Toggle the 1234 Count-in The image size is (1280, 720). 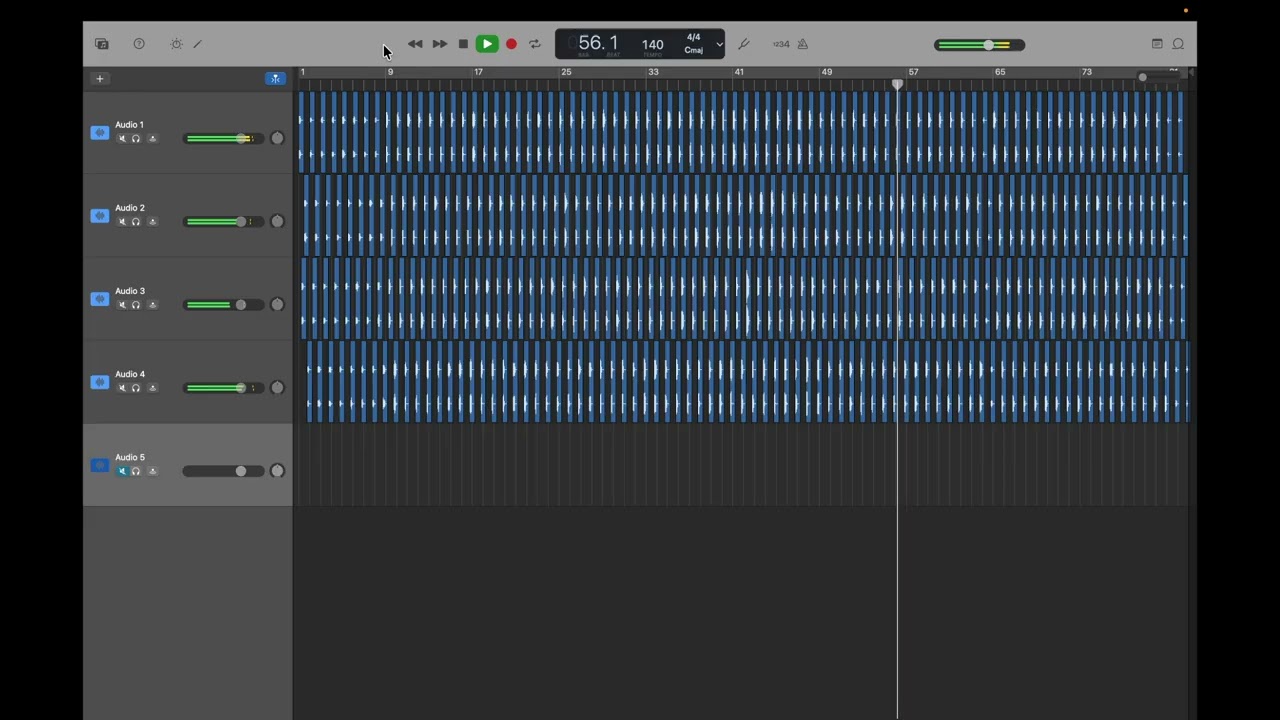click(x=781, y=44)
